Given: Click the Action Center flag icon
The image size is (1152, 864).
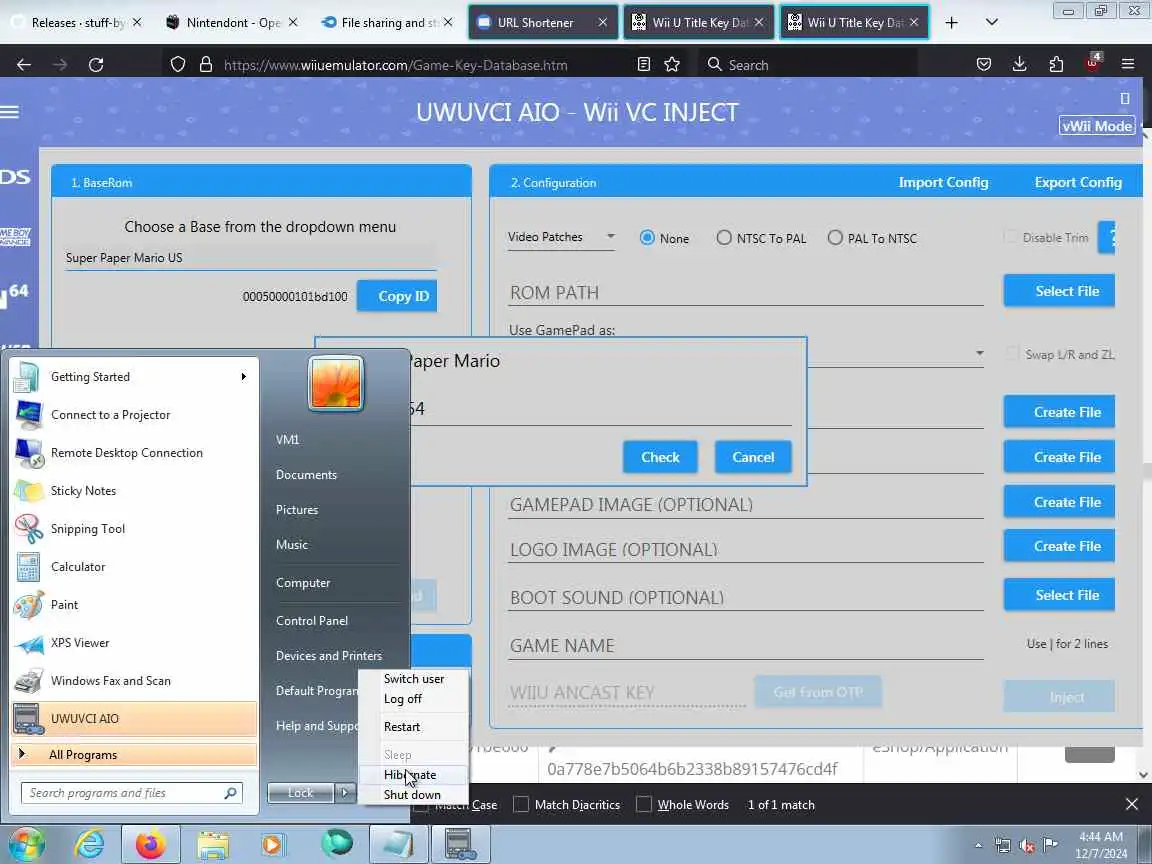Looking at the screenshot, I should click(x=1050, y=844).
